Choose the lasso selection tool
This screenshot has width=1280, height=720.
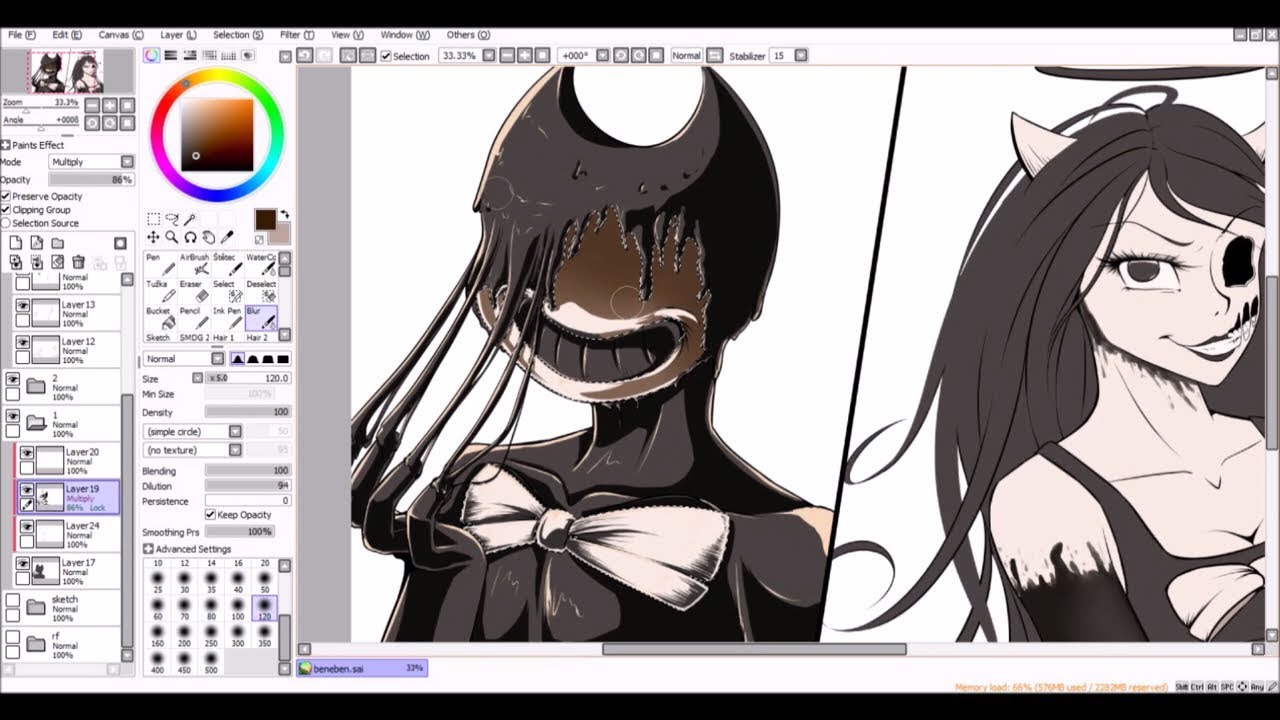pos(172,219)
